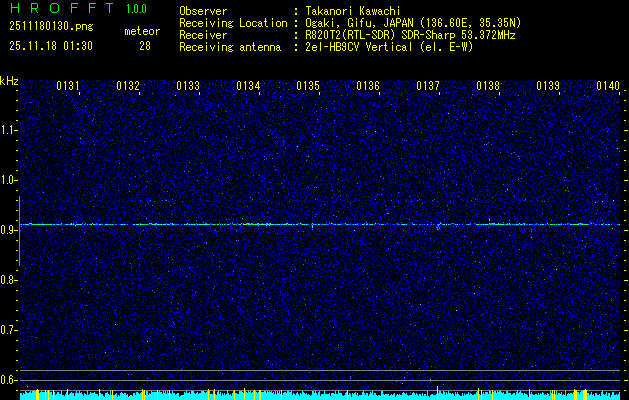Viewport: 629px width, 400px height.
Task: Click the version number 1.0.0
Action: pos(136,9)
